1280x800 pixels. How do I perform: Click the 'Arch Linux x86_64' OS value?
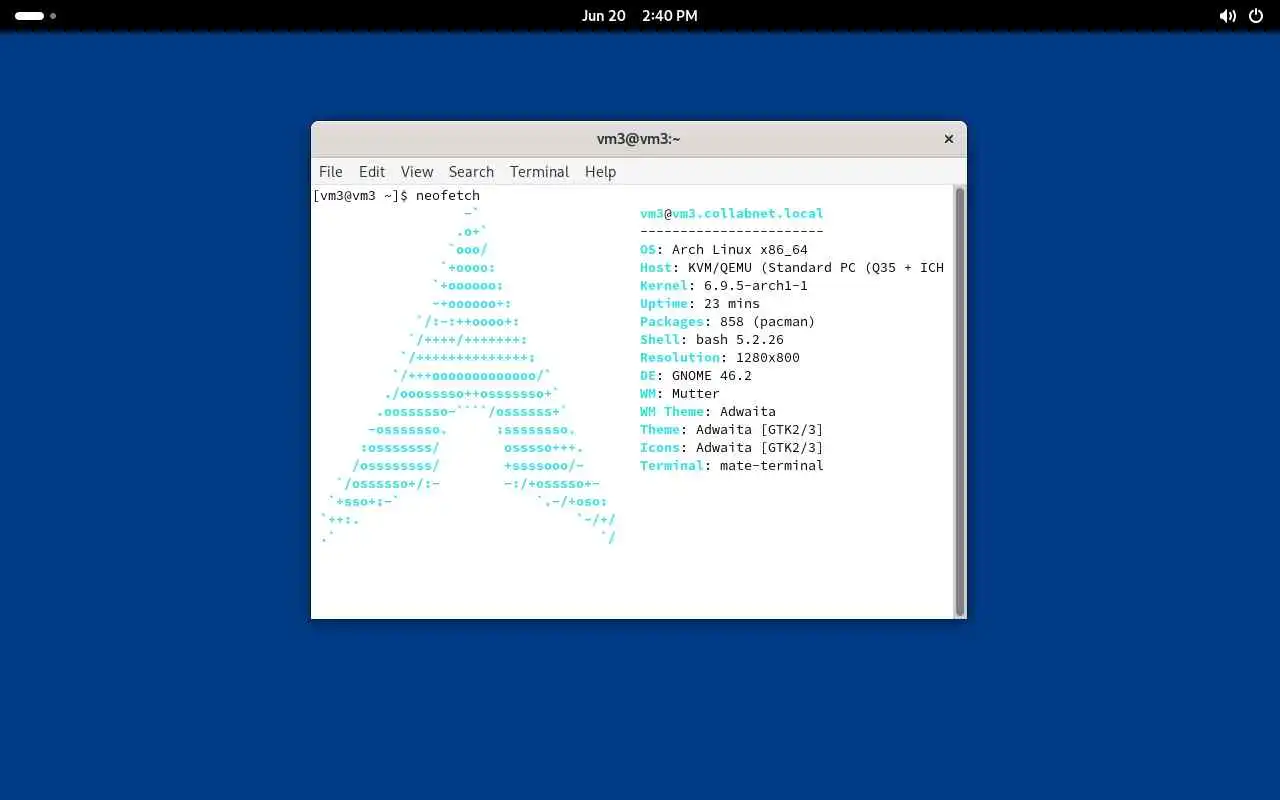740,250
